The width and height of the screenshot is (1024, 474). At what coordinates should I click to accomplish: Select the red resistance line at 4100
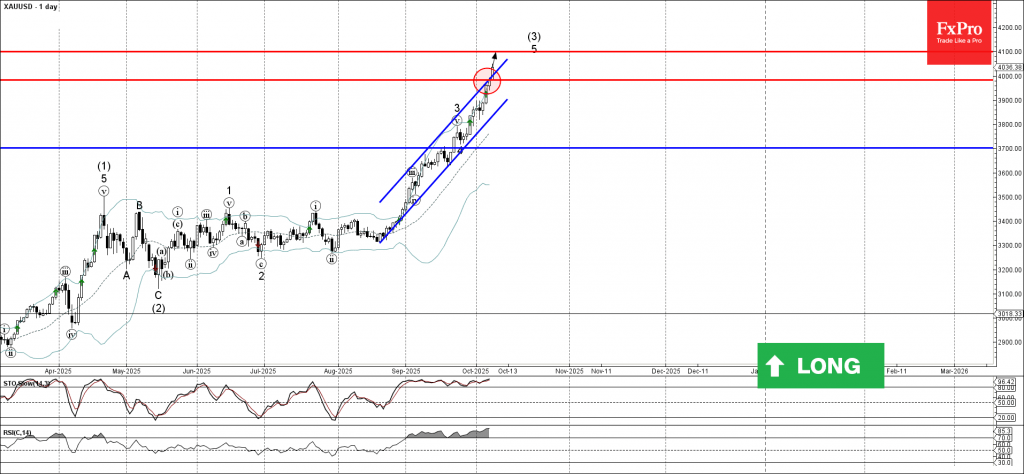[x=496, y=52]
